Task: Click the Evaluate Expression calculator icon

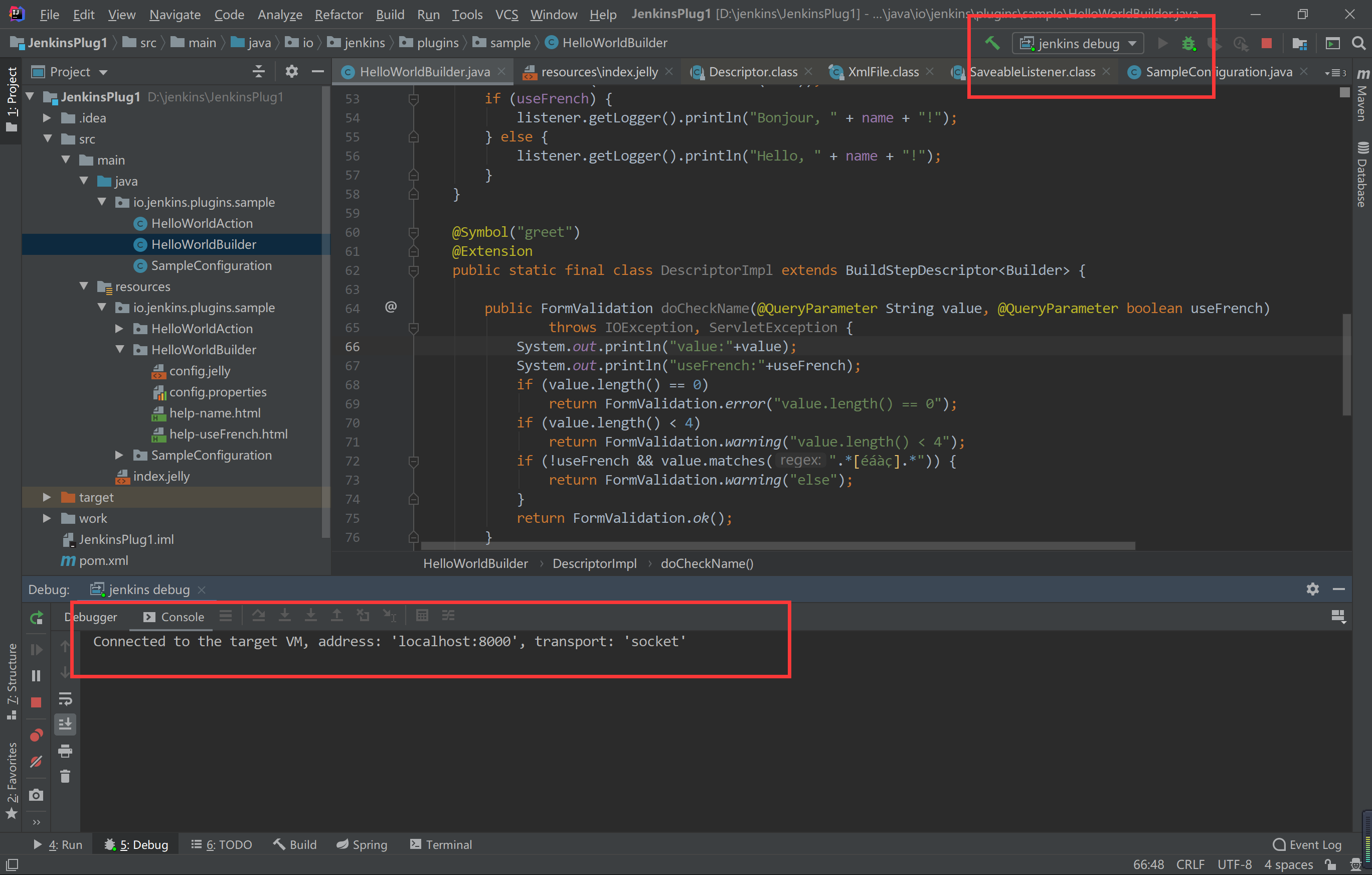Action: 422,616
